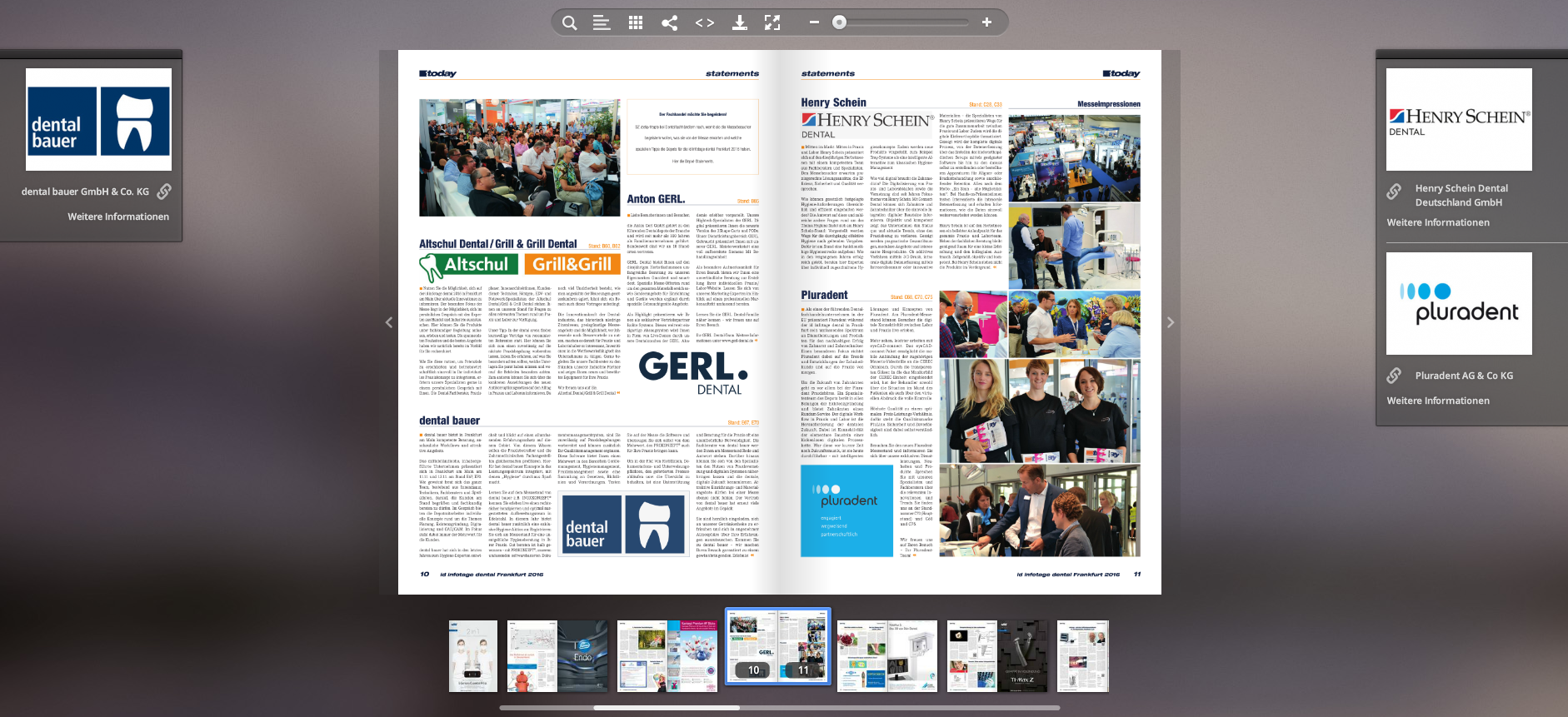Open the Henry Schein link icon
Image resolution: width=1568 pixels, height=717 pixels.
click(x=1394, y=192)
